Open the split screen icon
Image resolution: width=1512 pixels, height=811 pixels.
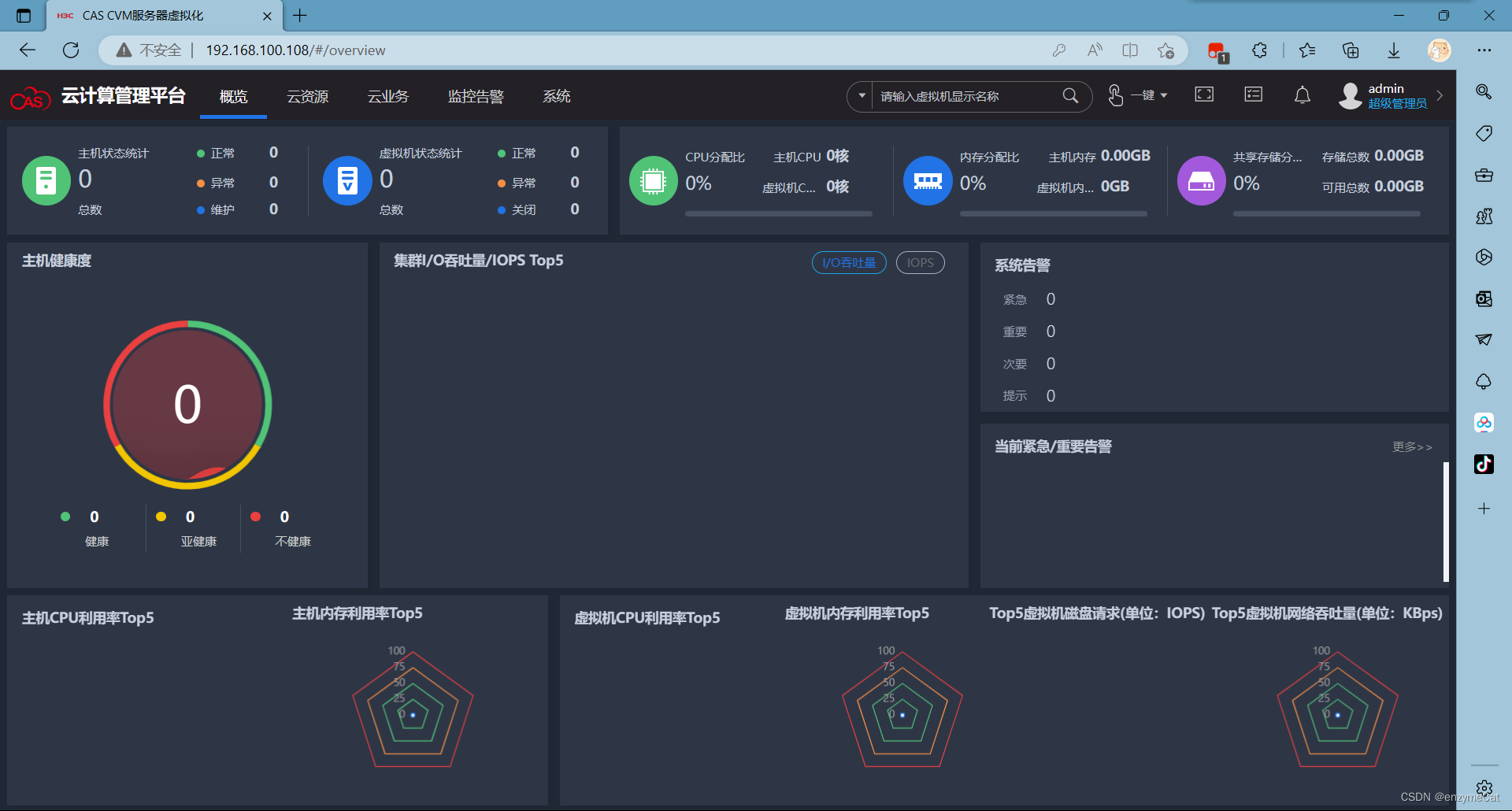(x=1130, y=50)
